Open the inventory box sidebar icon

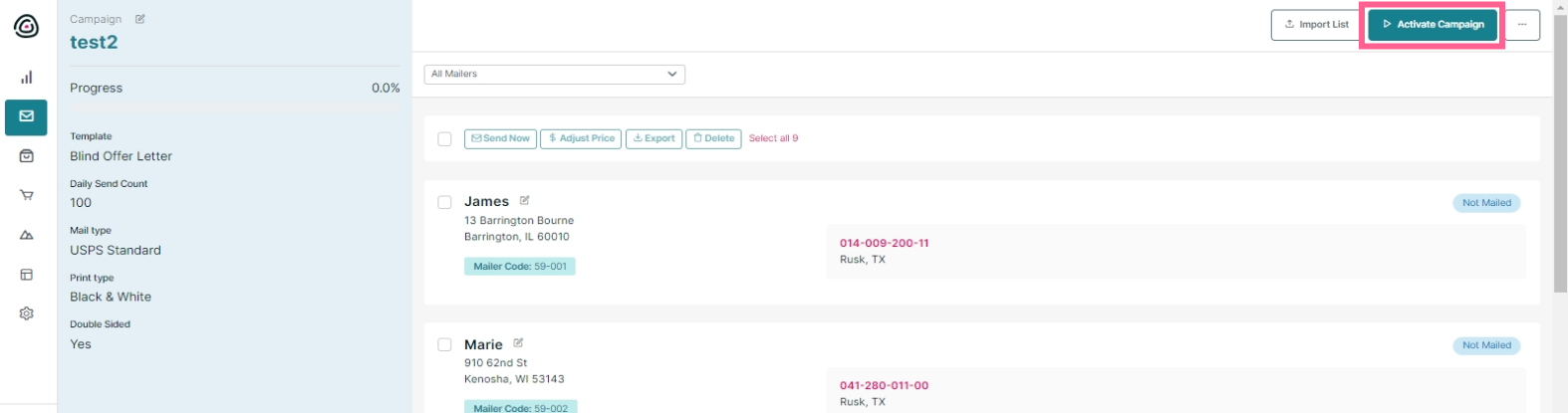[x=26, y=156]
